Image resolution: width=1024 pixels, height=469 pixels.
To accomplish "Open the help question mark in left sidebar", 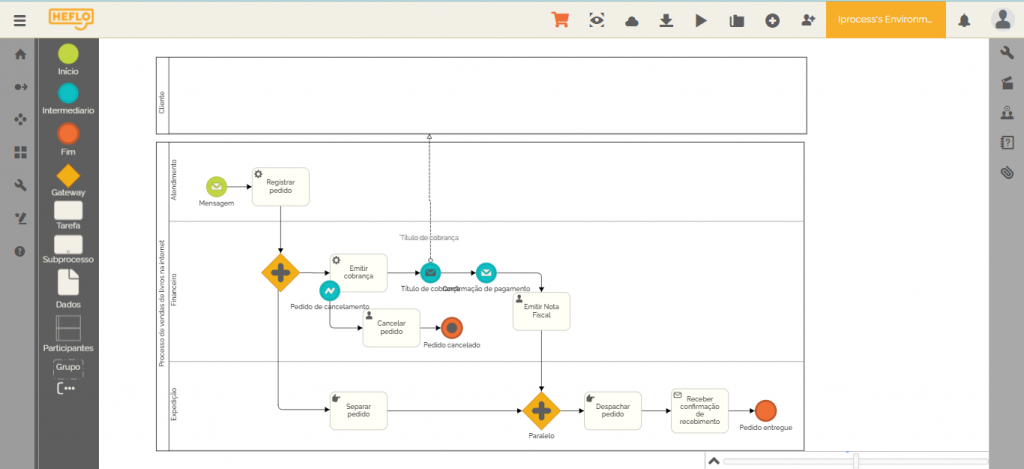I will [19, 251].
